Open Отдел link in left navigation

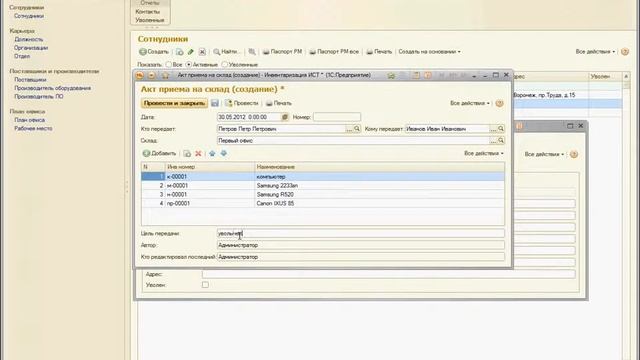pos(22,56)
